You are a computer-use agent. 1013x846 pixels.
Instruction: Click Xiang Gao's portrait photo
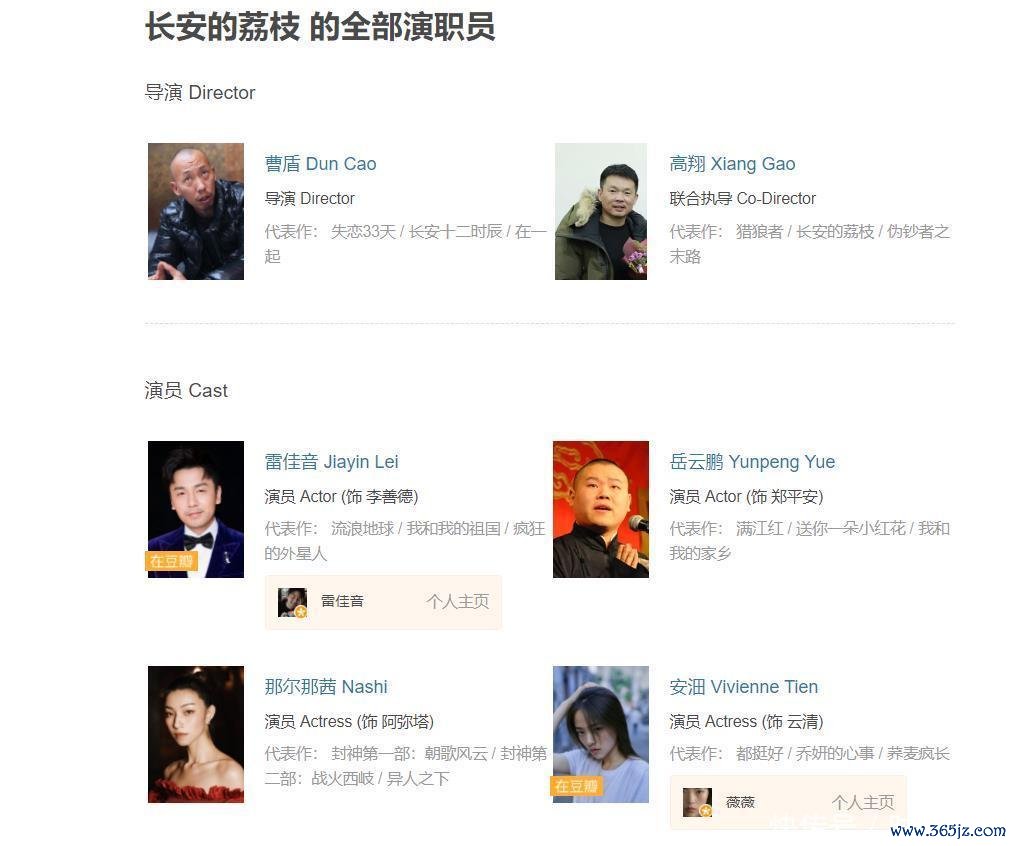[601, 211]
